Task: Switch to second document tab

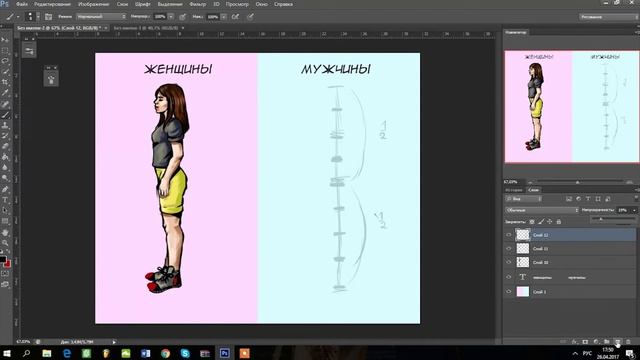Action: 146,28
